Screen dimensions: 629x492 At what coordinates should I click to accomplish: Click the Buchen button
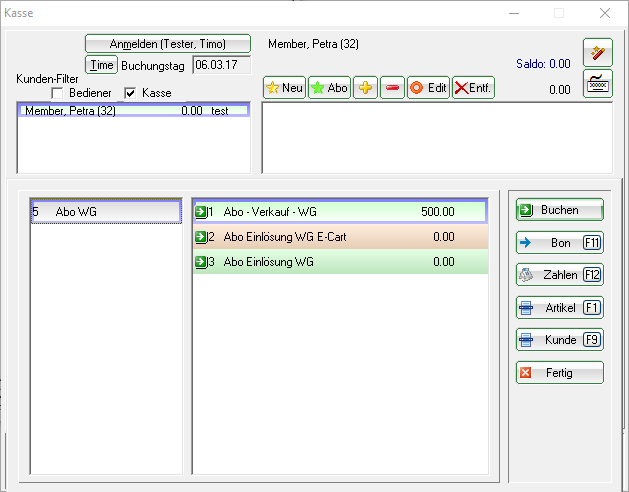pyautogui.click(x=560, y=210)
